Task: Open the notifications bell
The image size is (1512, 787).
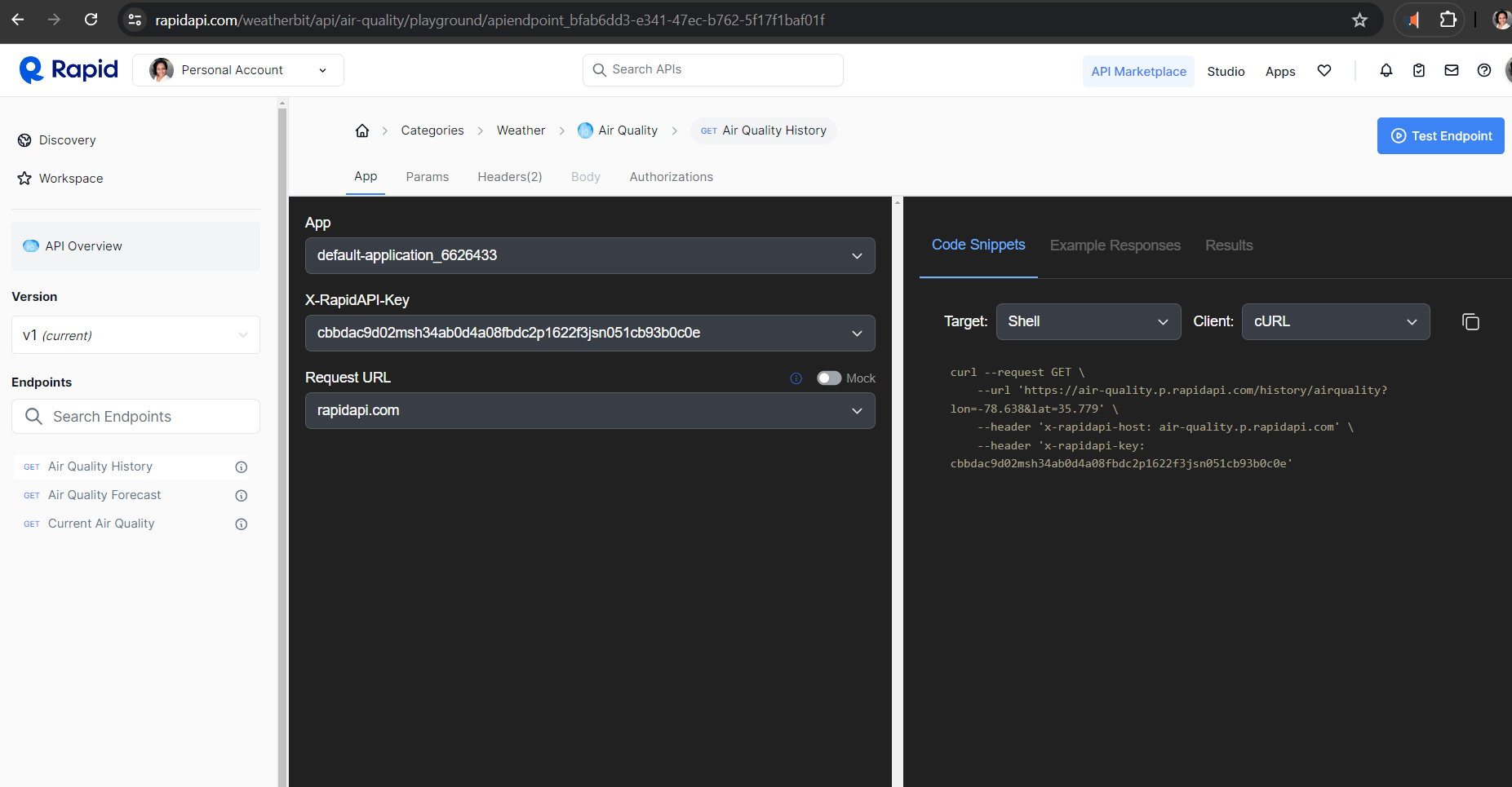Action: tap(1386, 71)
